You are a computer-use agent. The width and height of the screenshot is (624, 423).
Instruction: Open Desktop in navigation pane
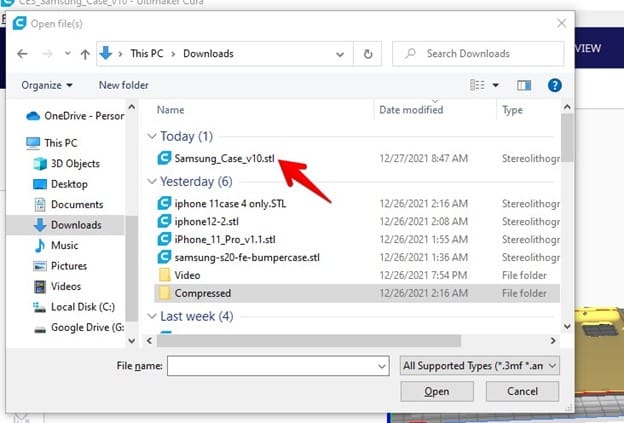pos(60,184)
